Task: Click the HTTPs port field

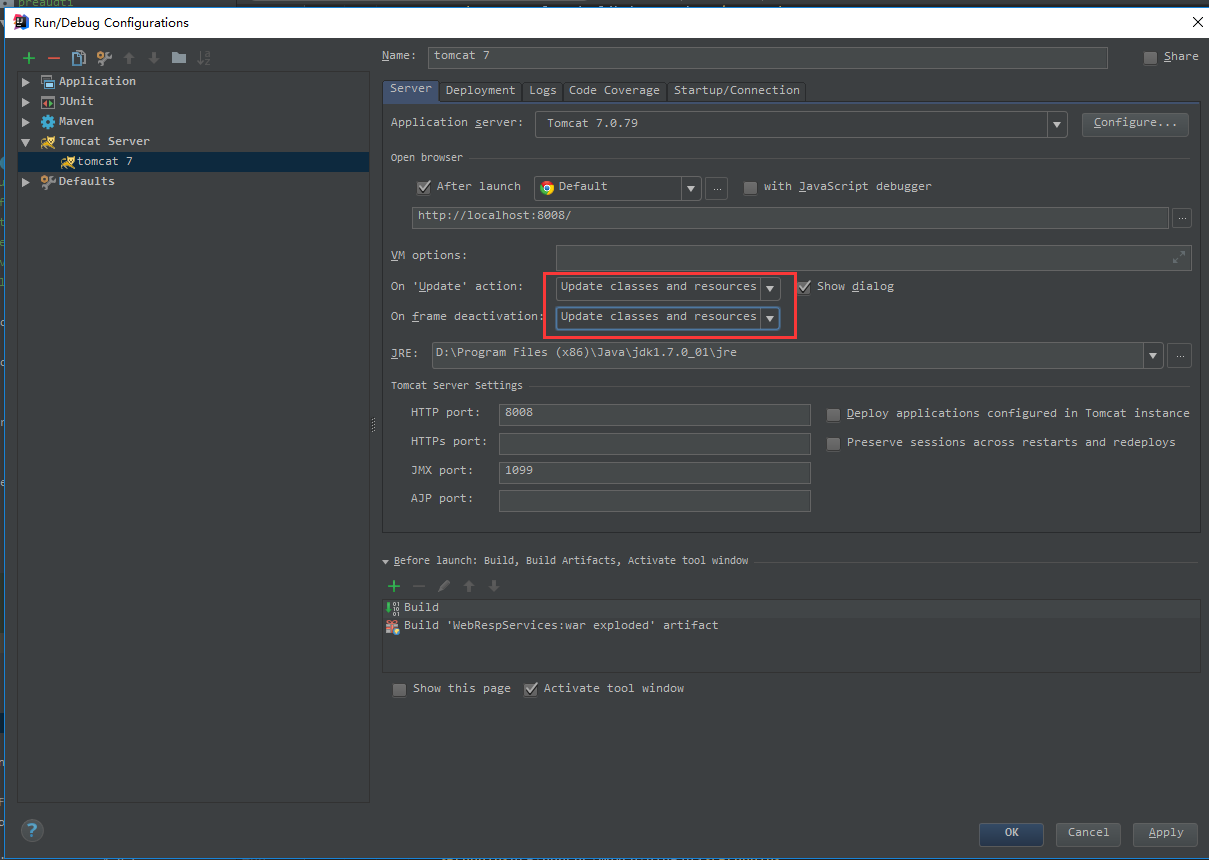Action: (654, 443)
